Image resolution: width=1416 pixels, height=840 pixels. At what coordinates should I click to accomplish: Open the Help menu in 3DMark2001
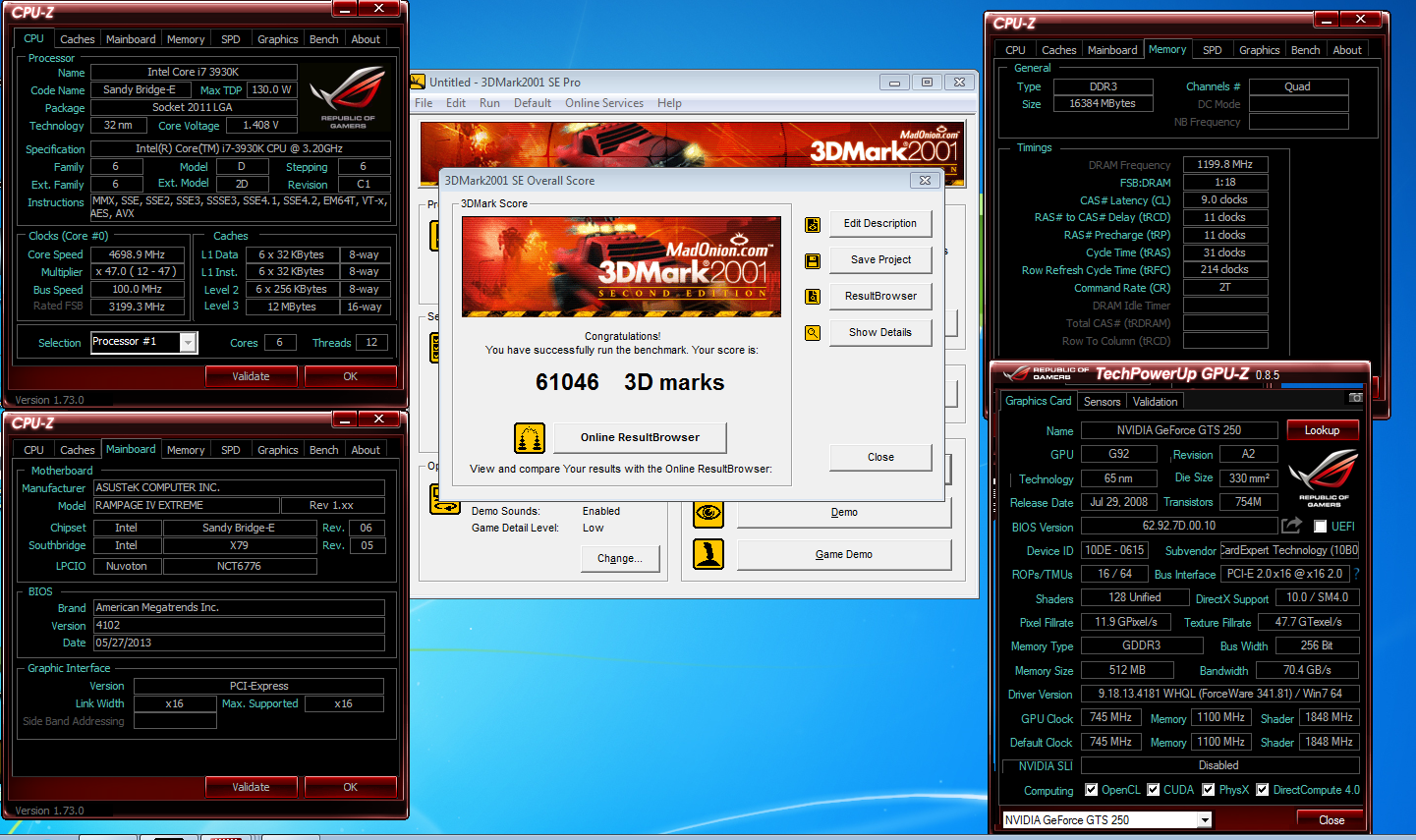(x=669, y=103)
